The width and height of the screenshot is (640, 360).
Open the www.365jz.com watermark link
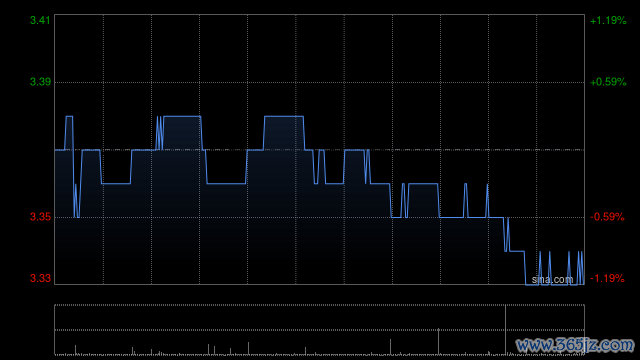(575, 345)
